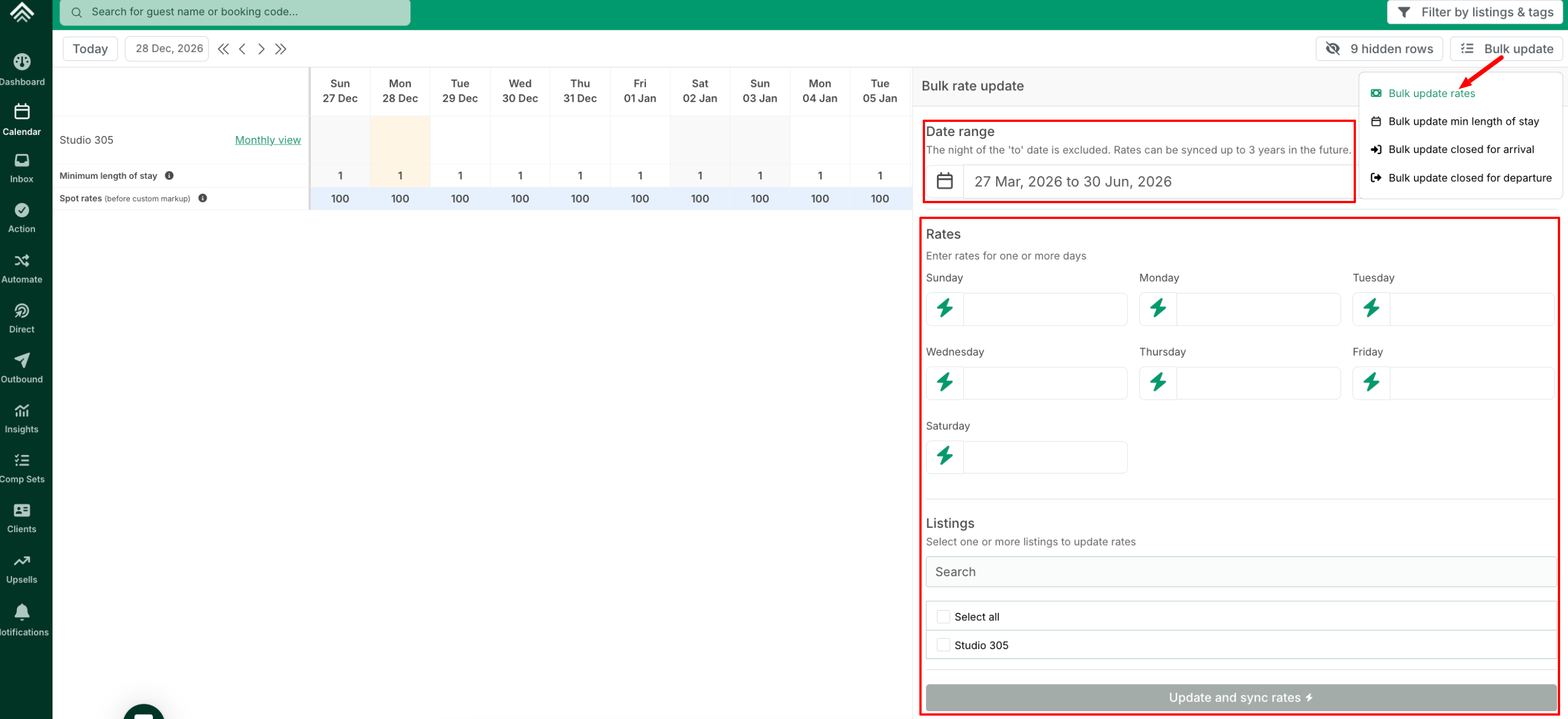
Task: Open Upsells from the sidebar
Action: click(x=22, y=561)
